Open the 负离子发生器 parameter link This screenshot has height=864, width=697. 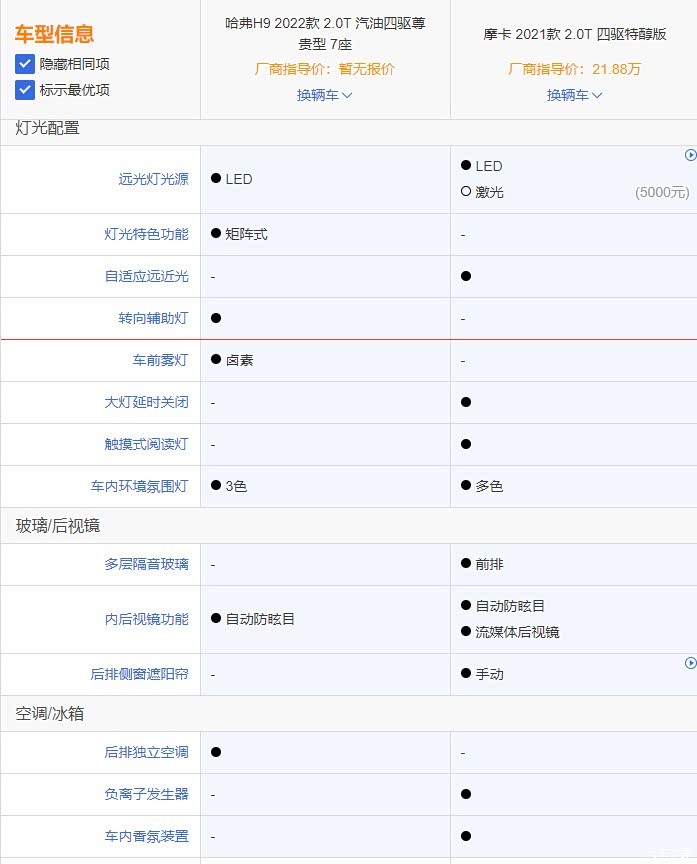147,794
